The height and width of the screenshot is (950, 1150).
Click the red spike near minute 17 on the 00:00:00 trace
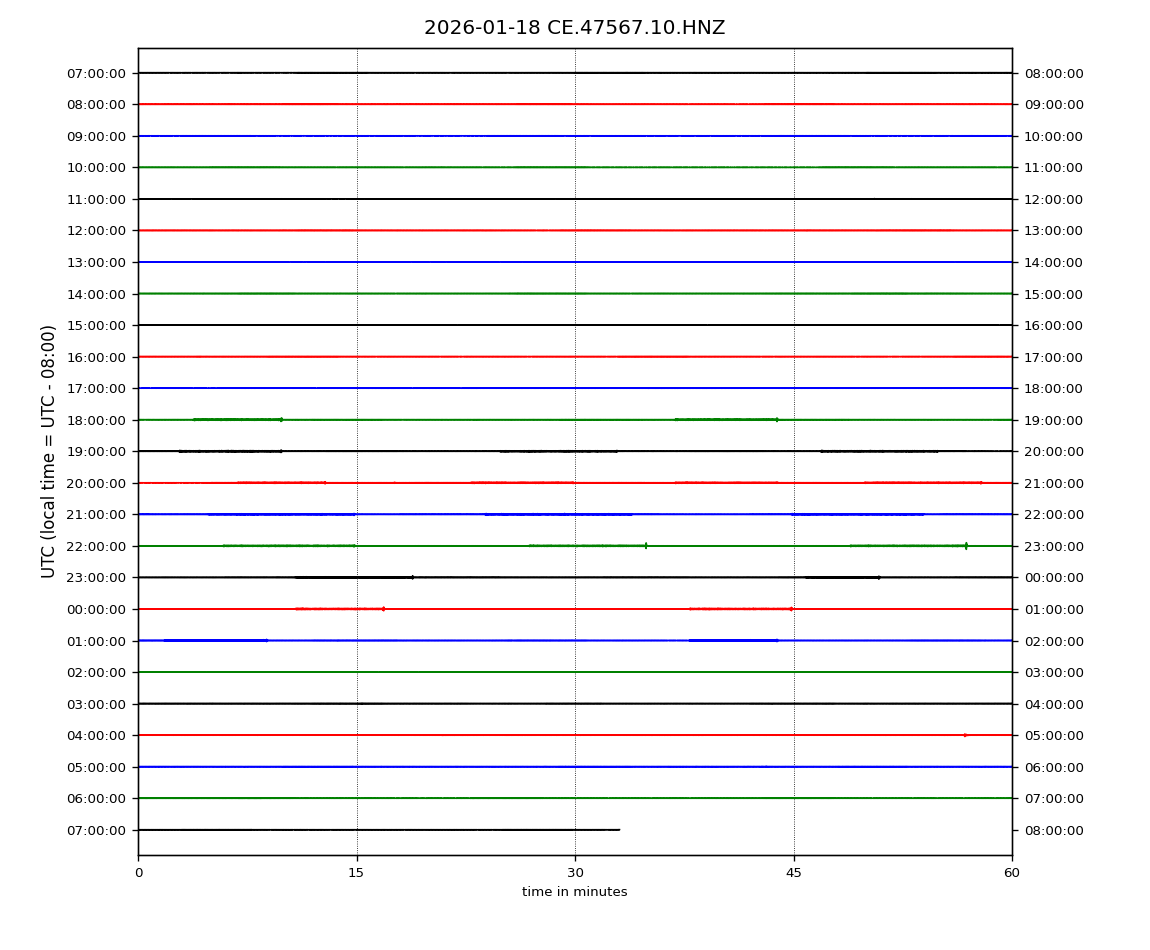pyautogui.click(x=383, y=609)
